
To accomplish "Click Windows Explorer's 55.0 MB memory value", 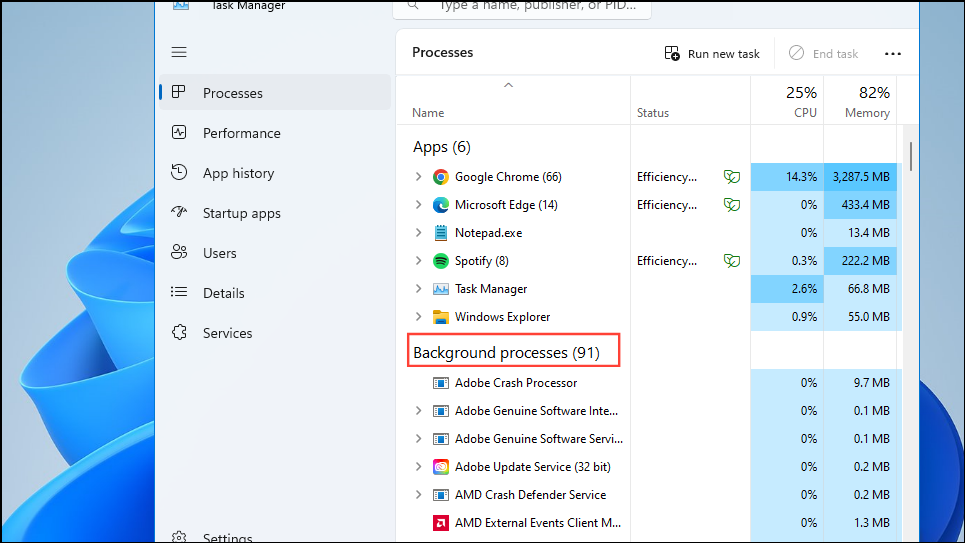I will tap(860, 317).
